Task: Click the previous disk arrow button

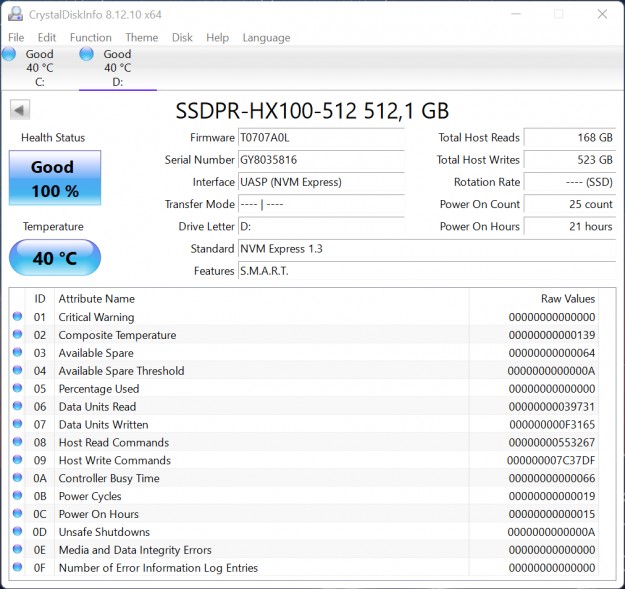Action: point(19,110)
